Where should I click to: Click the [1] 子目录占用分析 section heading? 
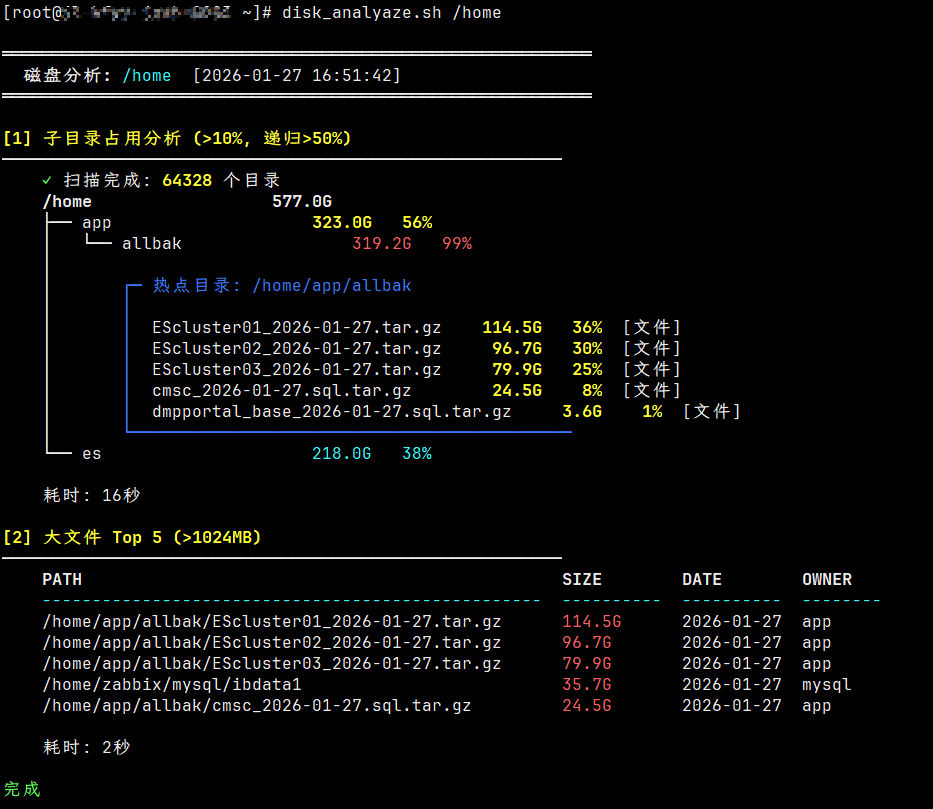click(177, 139)
